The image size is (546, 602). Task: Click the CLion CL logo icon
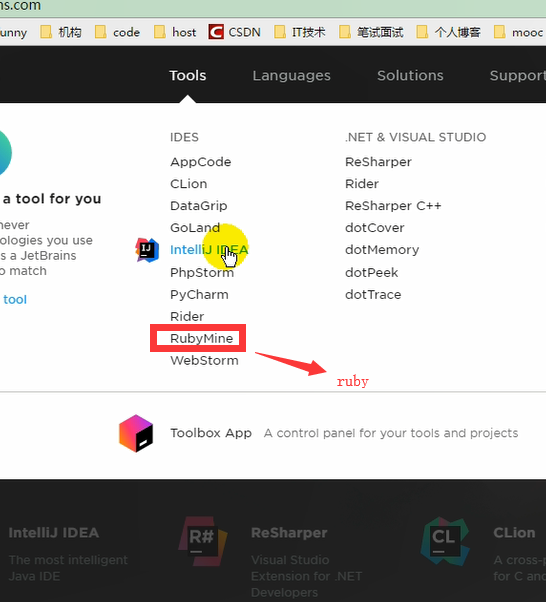pyautogui.click(x=445, y=541)
